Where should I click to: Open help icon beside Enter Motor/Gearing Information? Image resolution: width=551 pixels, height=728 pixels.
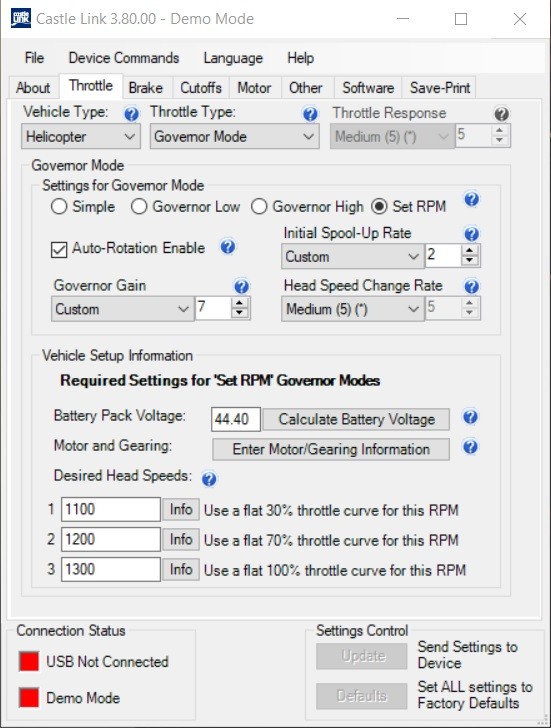pyautogui.click(x=470, y=447)
